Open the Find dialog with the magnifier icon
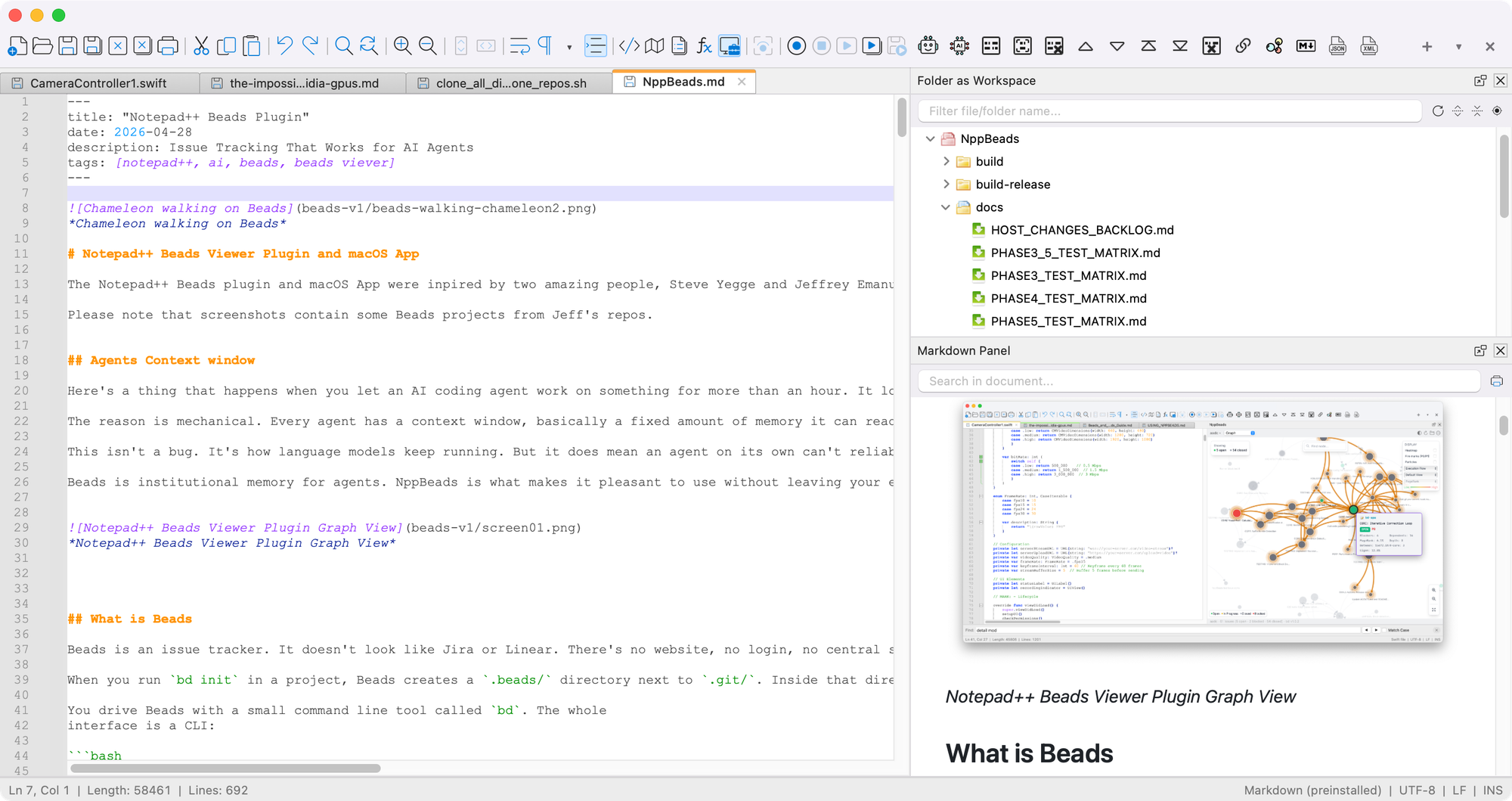 pos(342,45)
